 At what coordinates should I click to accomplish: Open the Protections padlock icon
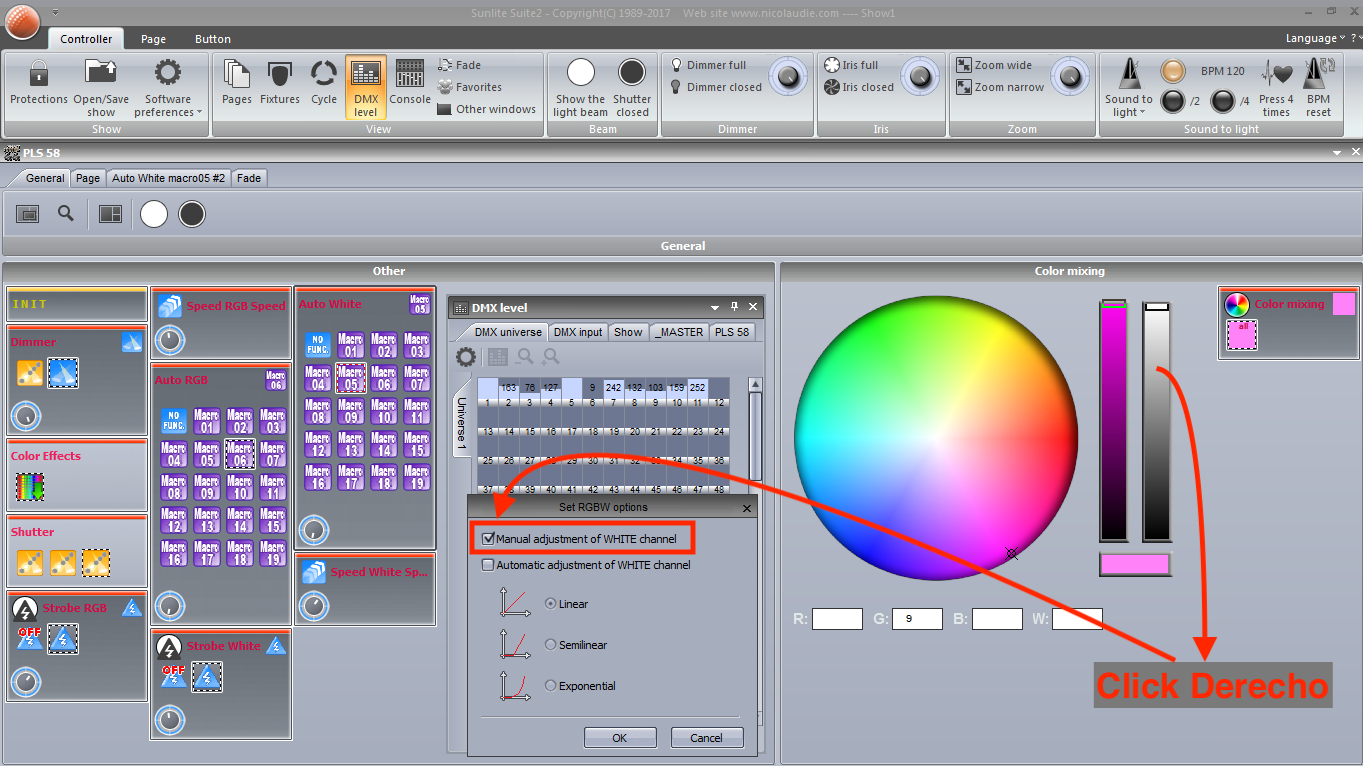point(39,73)
